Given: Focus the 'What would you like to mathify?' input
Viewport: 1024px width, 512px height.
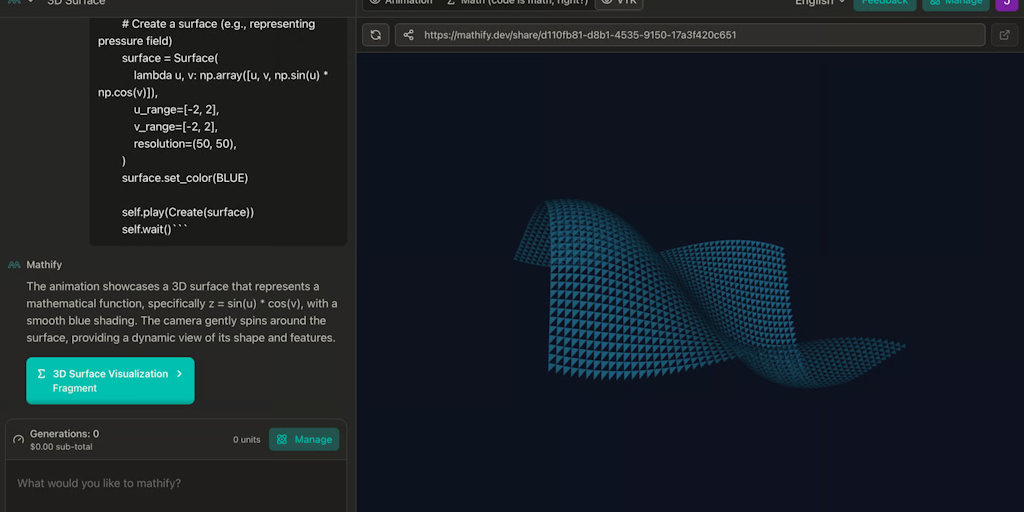Looking at the screenshot, I should [176, 484].
